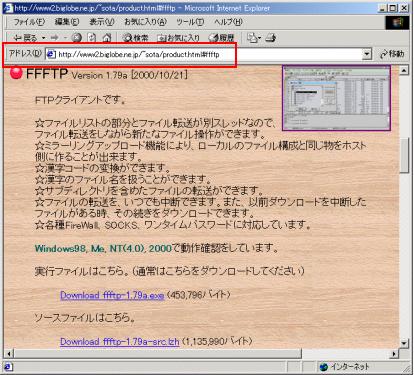Stop page loading with the Stop icon
Screen dimensions: 414x375
tap(77, 38)
